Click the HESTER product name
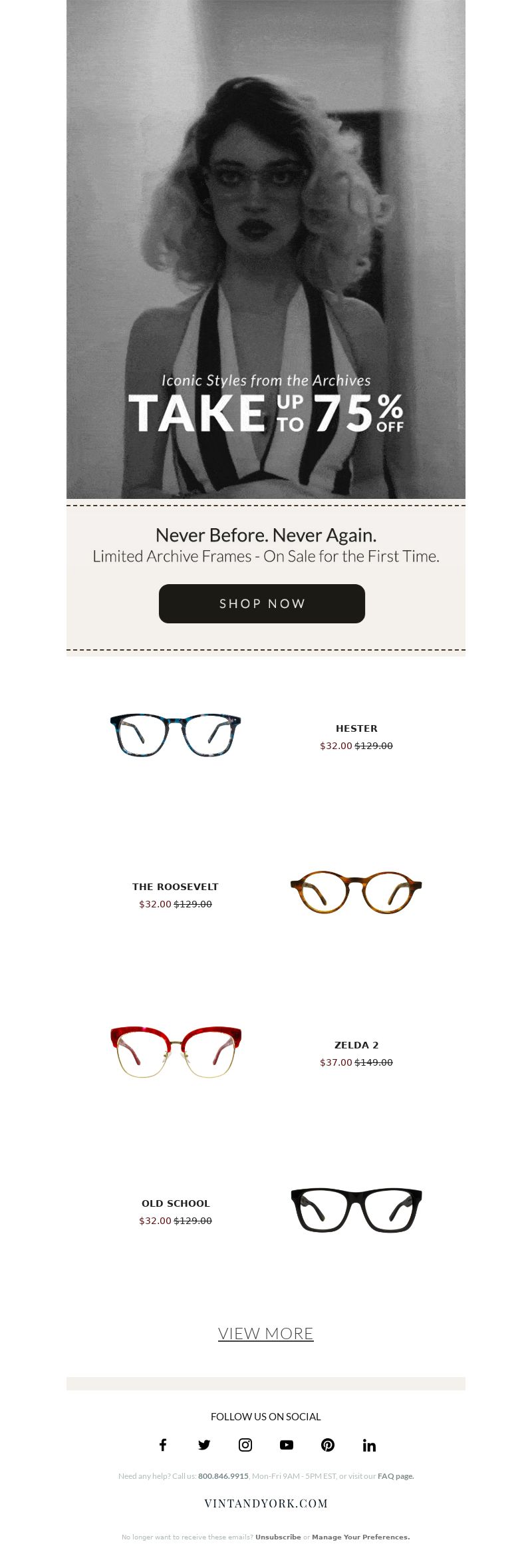 point(356,728)
